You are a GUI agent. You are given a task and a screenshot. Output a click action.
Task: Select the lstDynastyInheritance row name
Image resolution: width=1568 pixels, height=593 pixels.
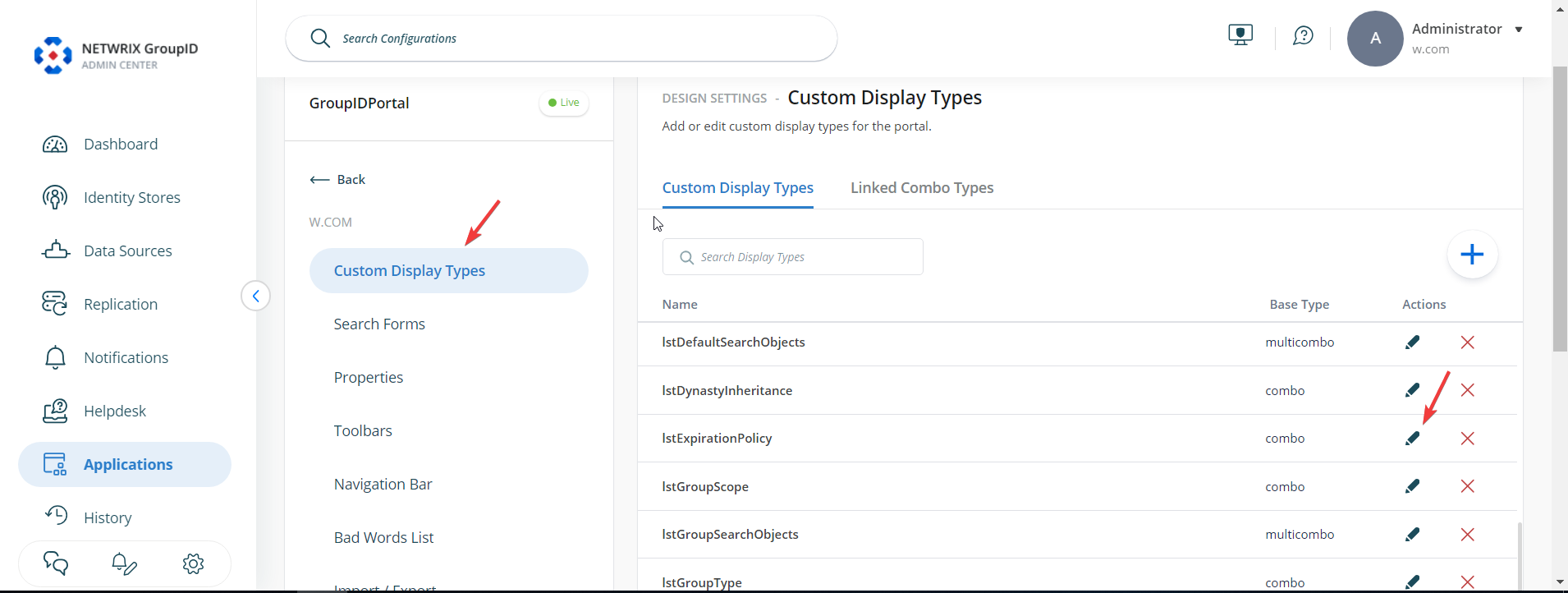[727, 391]
